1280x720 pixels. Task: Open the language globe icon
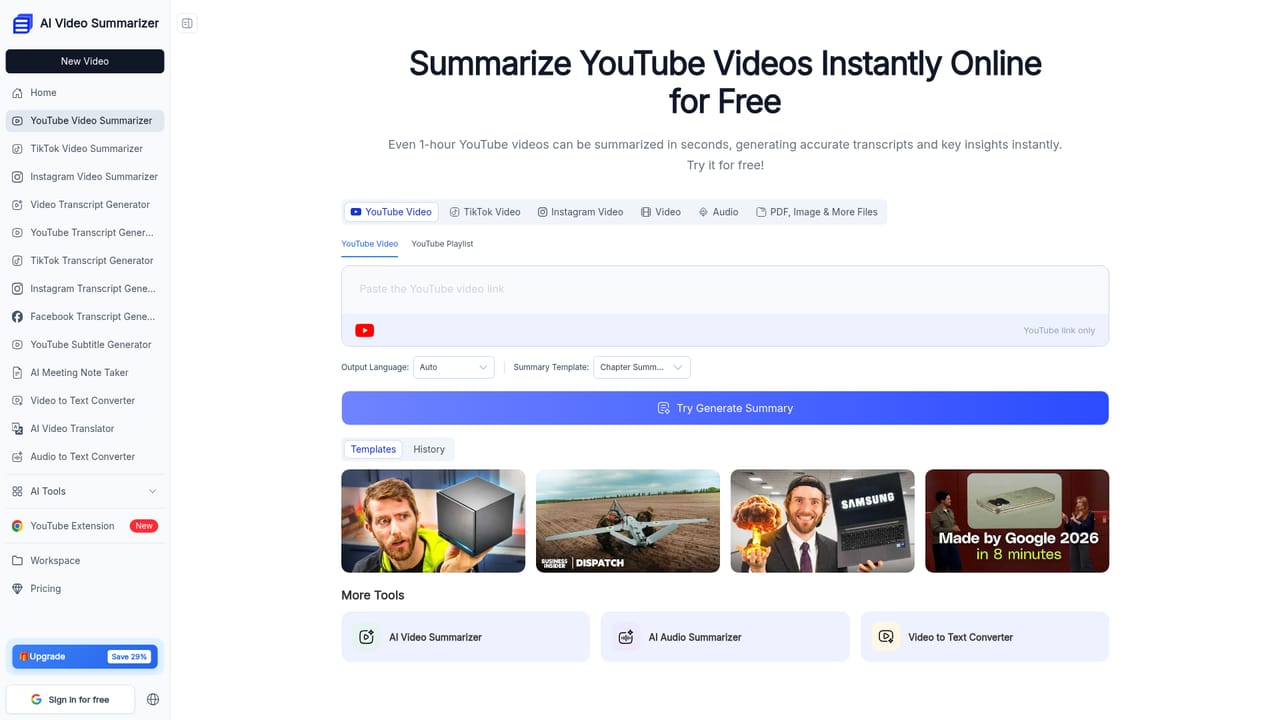coord(153,699)
